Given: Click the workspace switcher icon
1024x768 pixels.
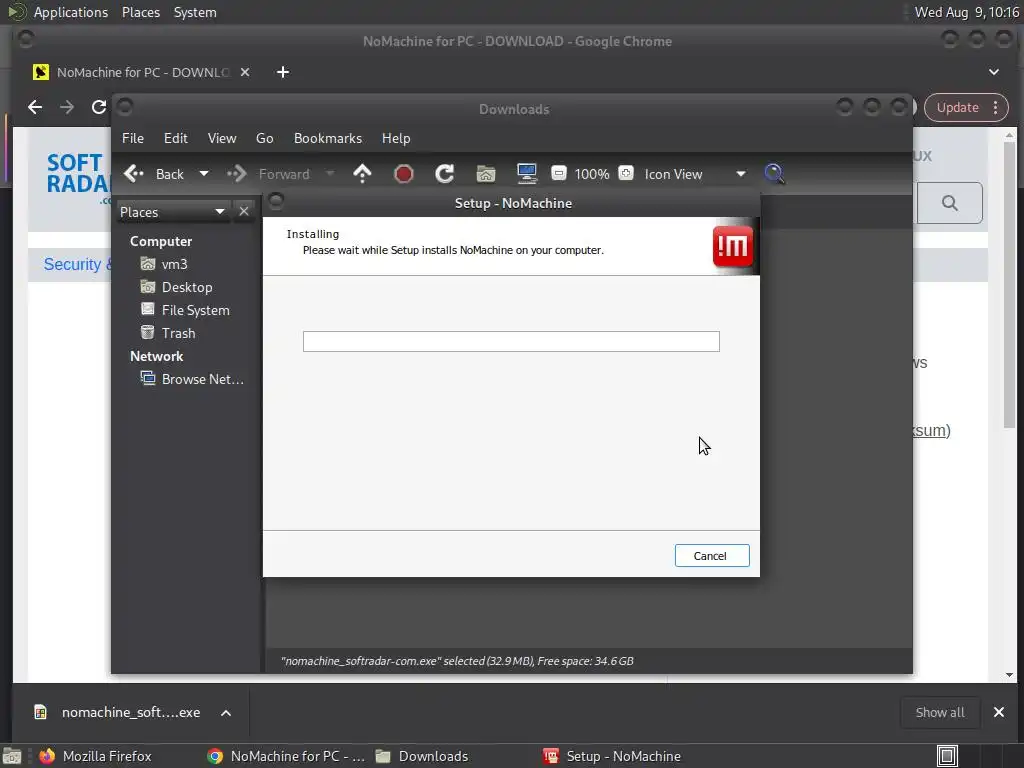Looking at the screenshot, I should coord(947,756).
